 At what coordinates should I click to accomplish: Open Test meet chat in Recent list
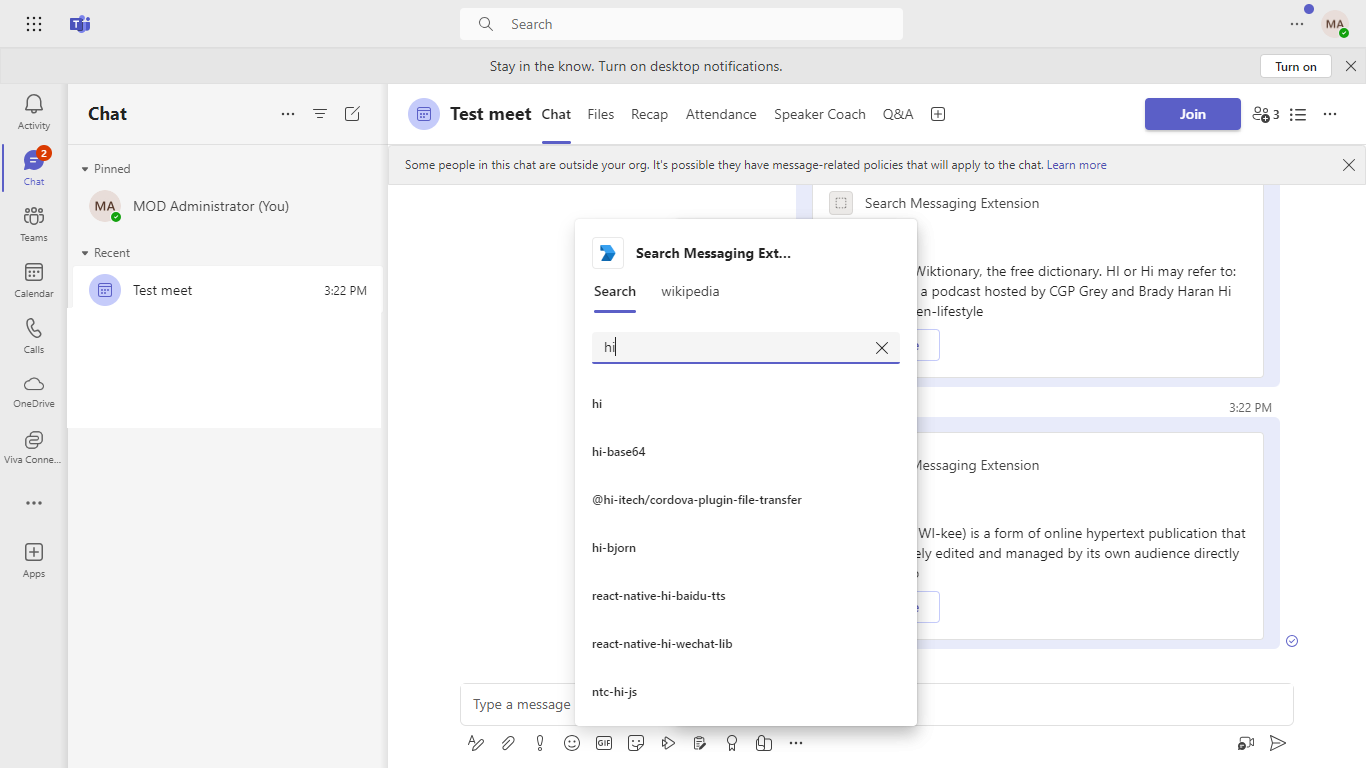(227, 290)
